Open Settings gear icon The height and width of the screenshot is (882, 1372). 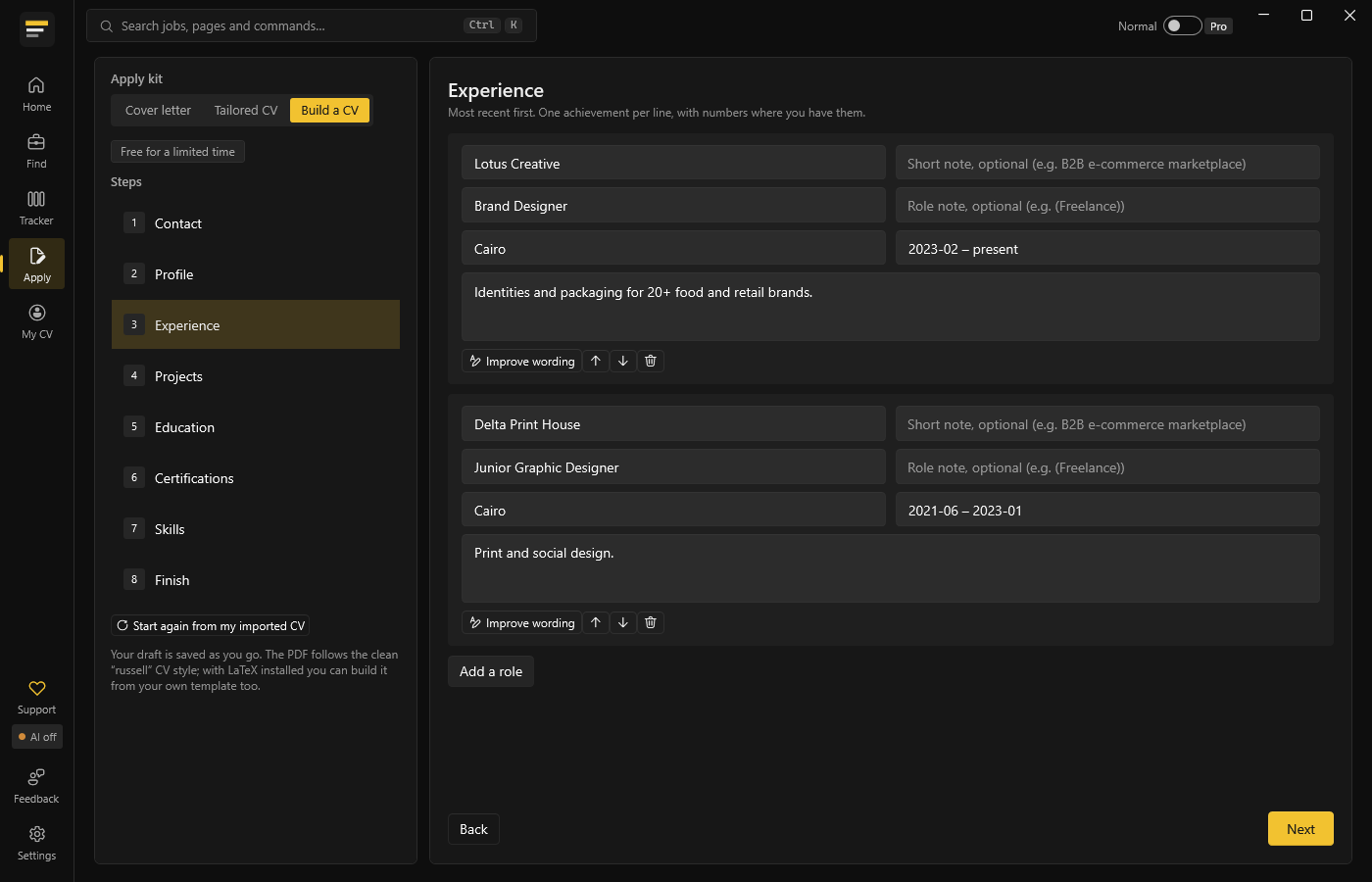point(36,843)
